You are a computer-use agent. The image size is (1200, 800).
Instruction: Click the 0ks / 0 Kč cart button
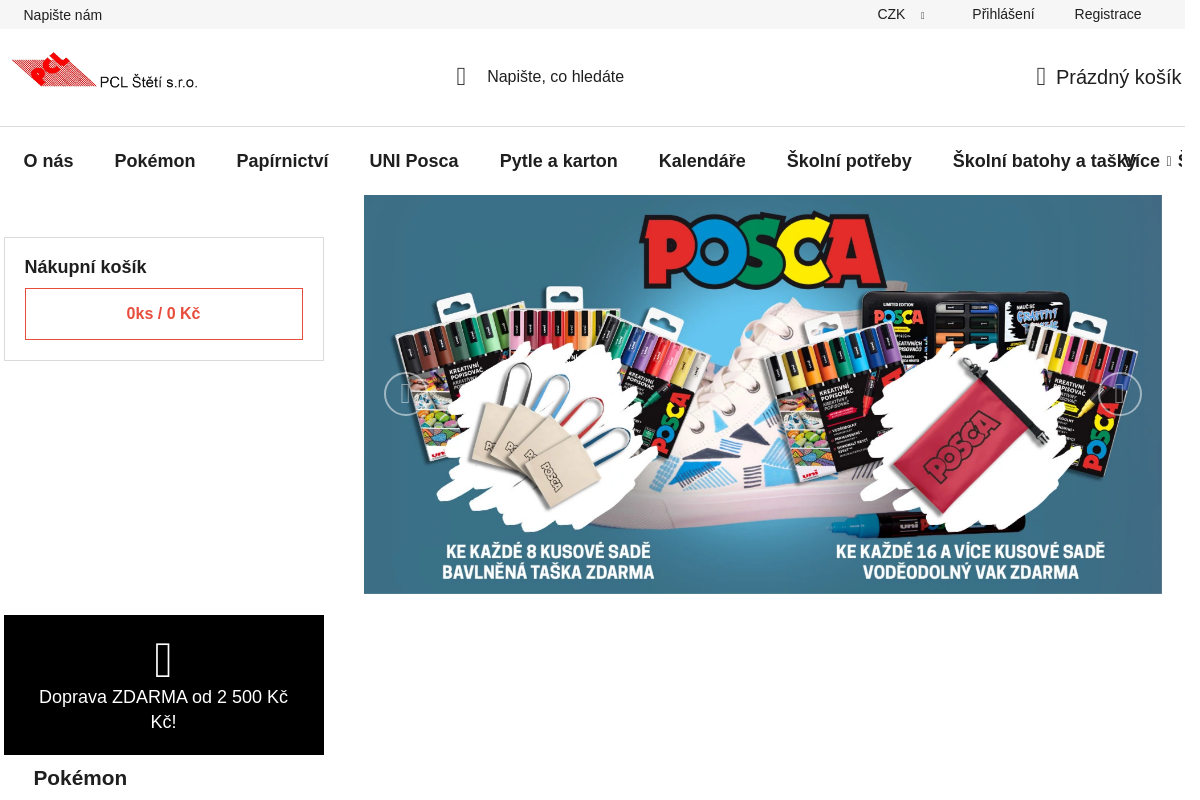pos(164,314)
